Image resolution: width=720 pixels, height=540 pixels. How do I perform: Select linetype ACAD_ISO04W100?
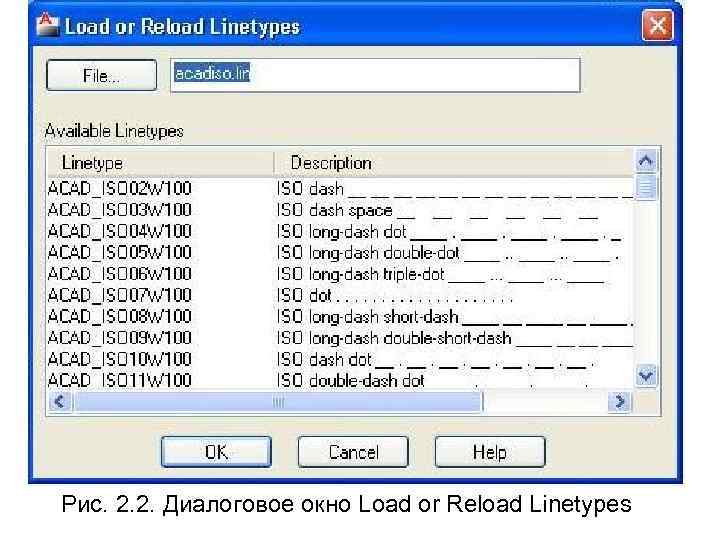click(x=119, y=231)
